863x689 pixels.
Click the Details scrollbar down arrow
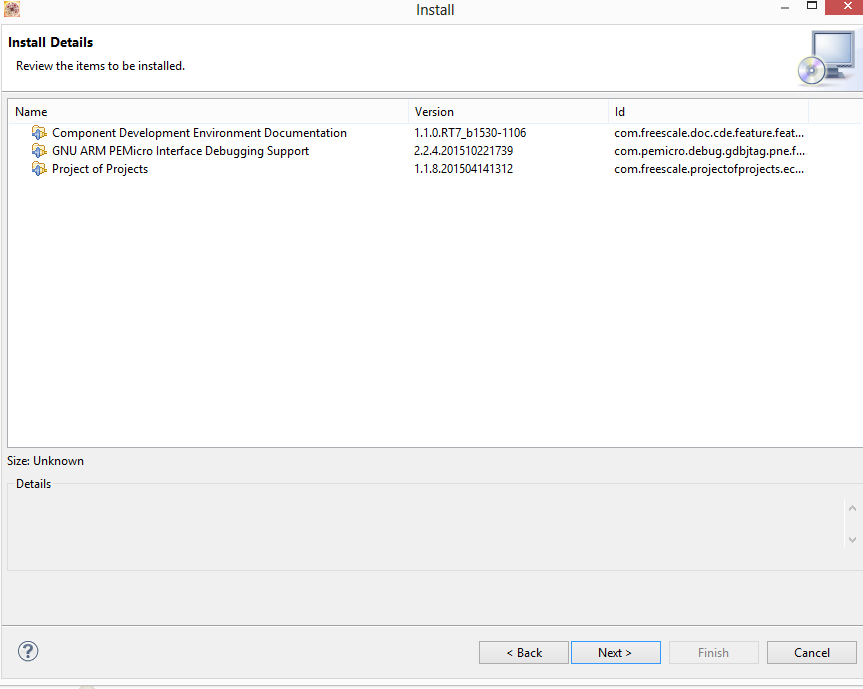coord(852,540)
